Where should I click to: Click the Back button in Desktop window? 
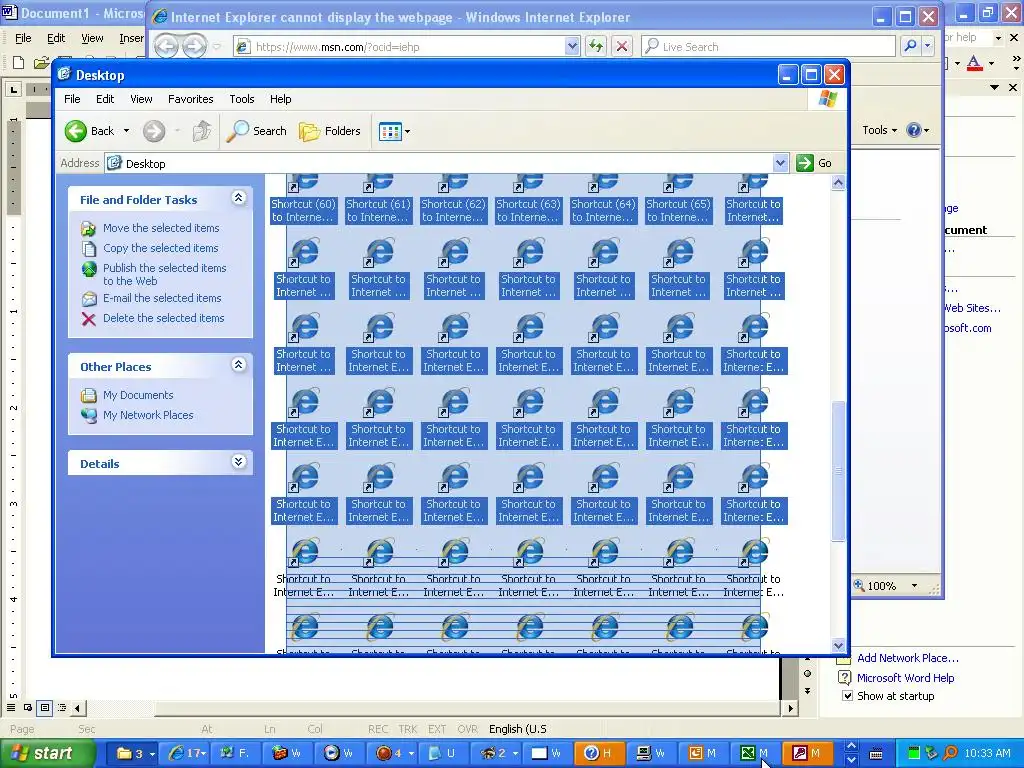(x=90, y=131)
